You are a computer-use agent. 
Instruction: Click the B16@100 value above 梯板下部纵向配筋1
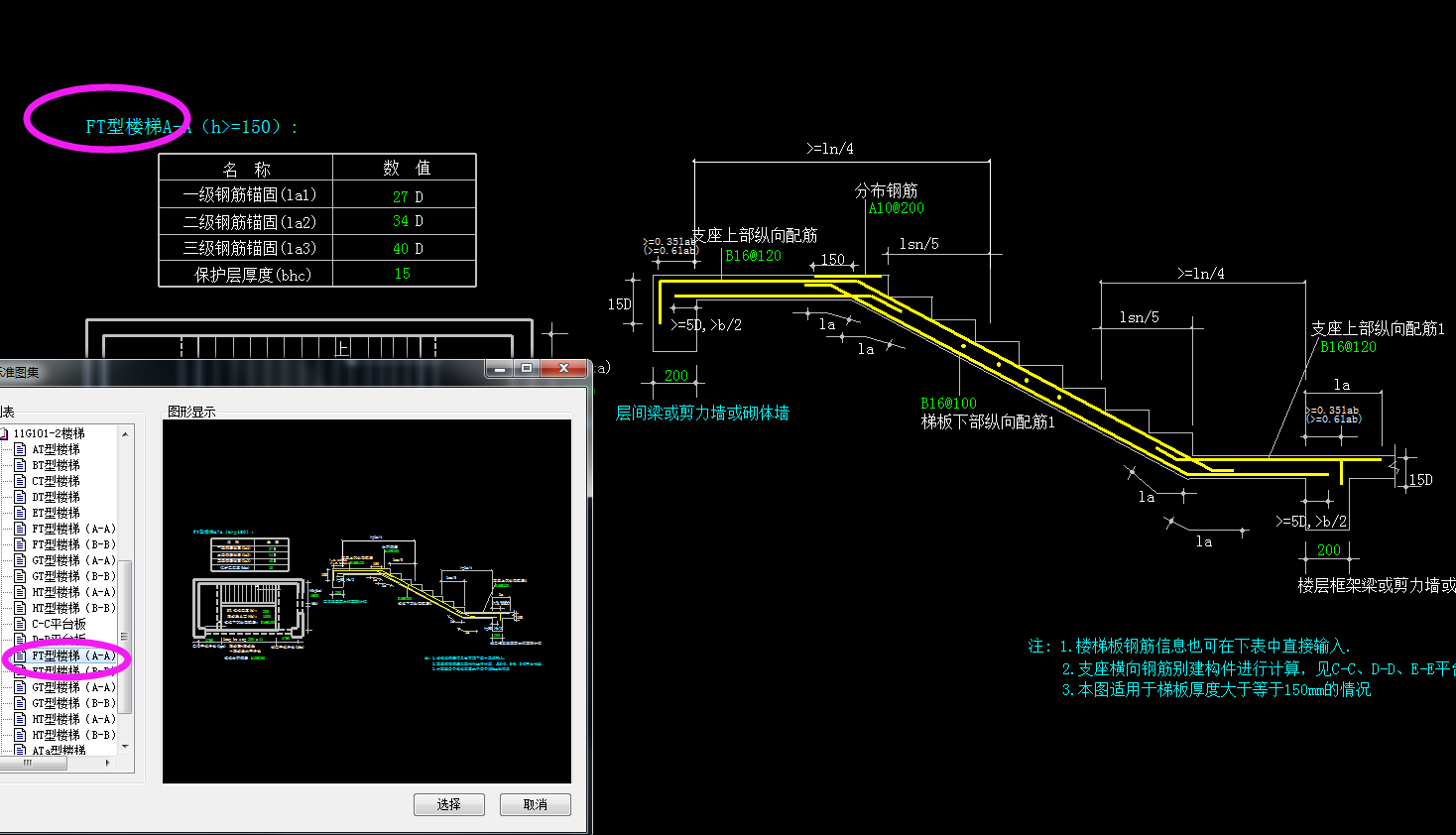(x=948, y=404)
